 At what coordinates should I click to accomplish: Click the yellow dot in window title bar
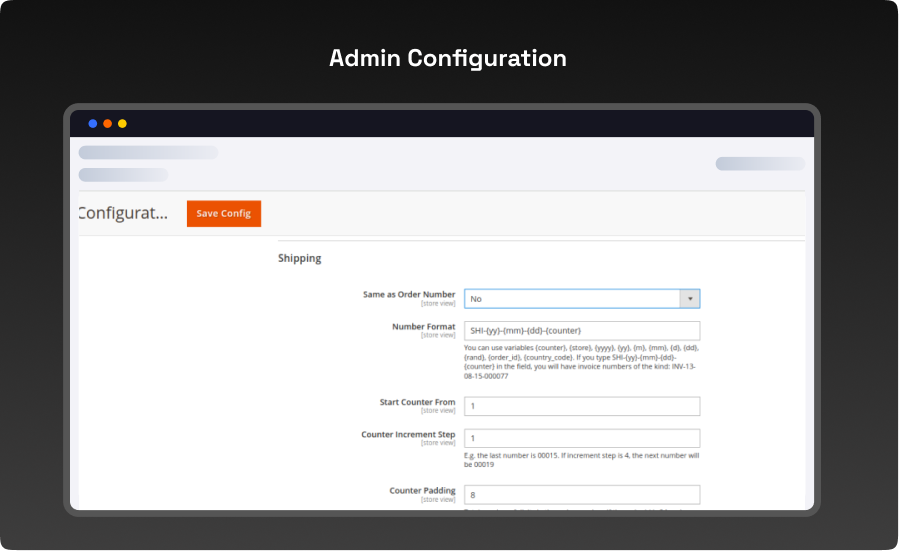(122, 124)
